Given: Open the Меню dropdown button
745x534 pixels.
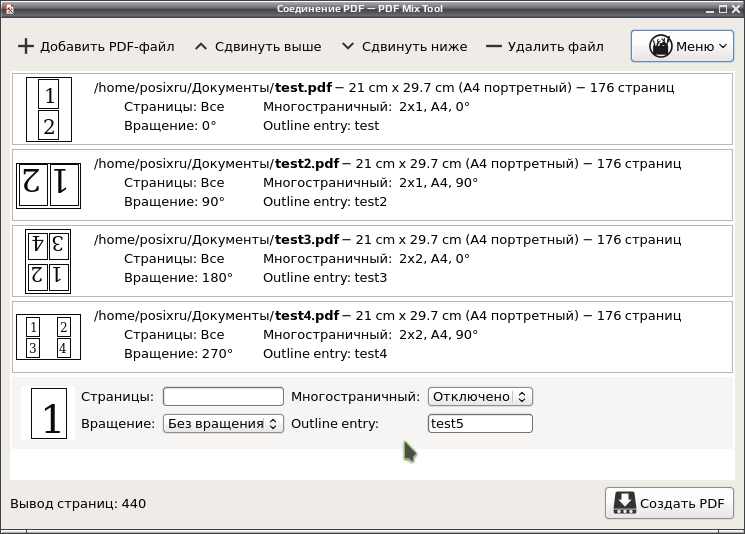Looking at the screenshot, I should [682, 46].
